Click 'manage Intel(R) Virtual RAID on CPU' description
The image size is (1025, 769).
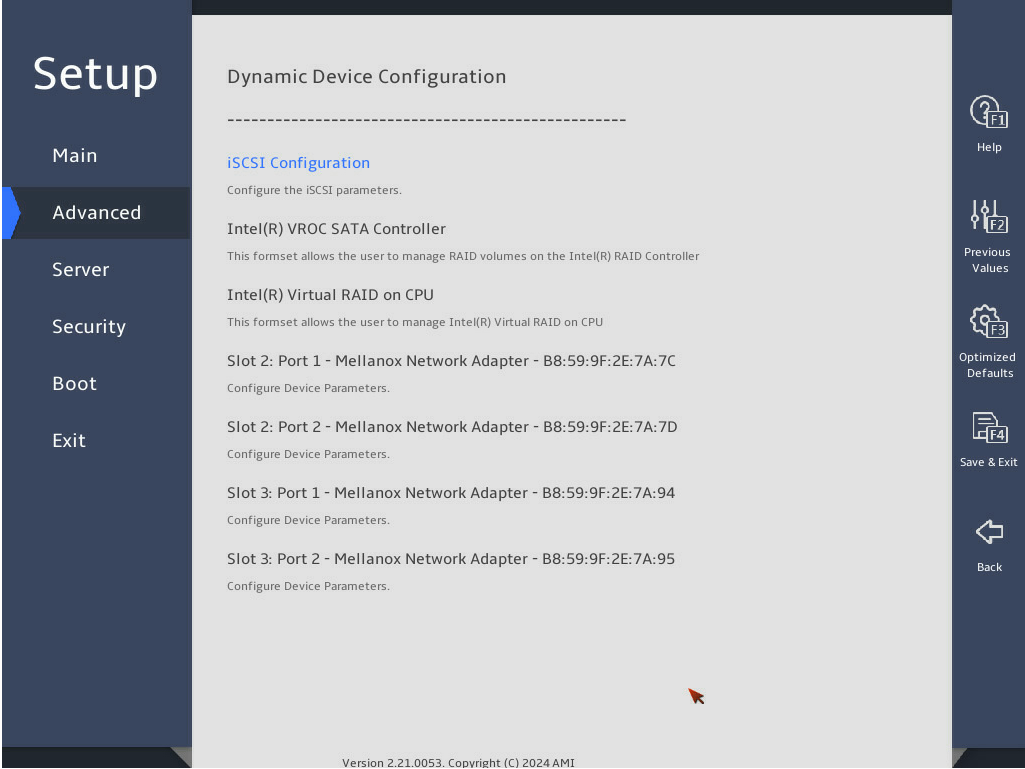[414, 322]
